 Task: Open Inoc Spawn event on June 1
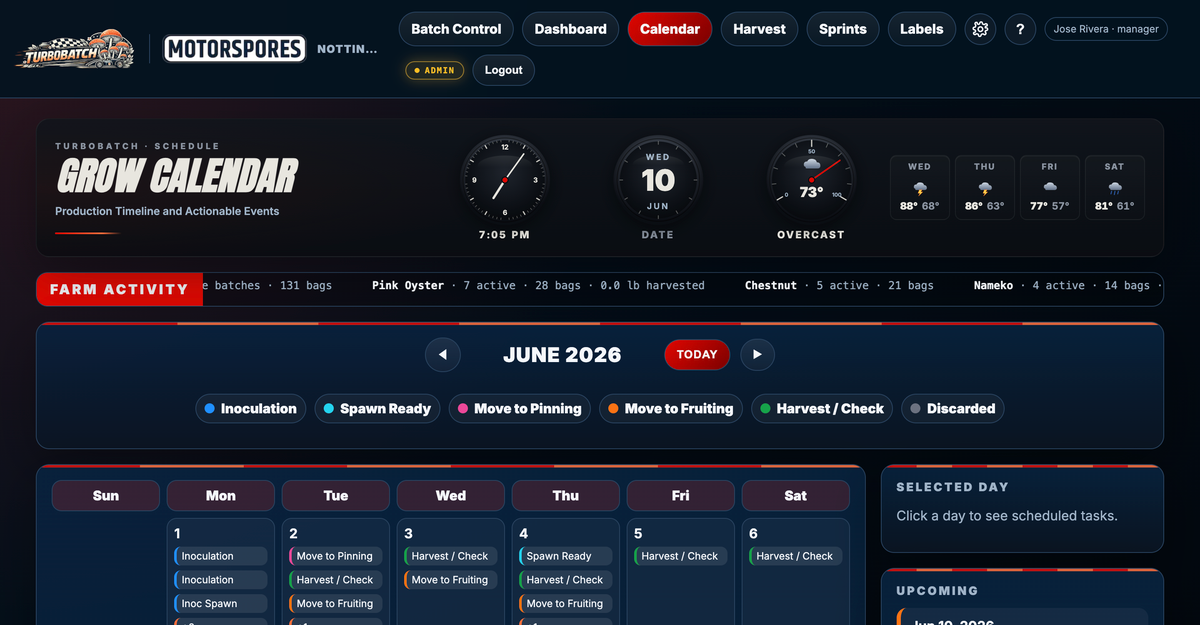pyautogui.click(x=221, y=603)
